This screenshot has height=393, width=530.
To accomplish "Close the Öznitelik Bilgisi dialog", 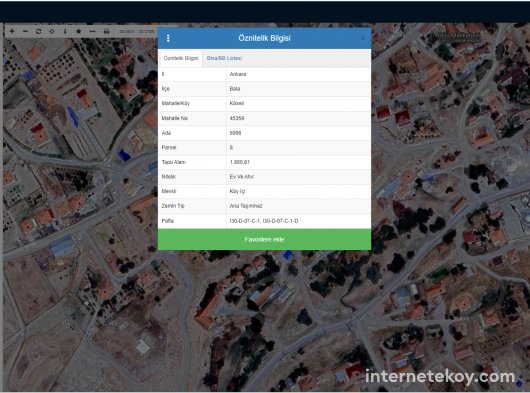I will coord(362,38).
